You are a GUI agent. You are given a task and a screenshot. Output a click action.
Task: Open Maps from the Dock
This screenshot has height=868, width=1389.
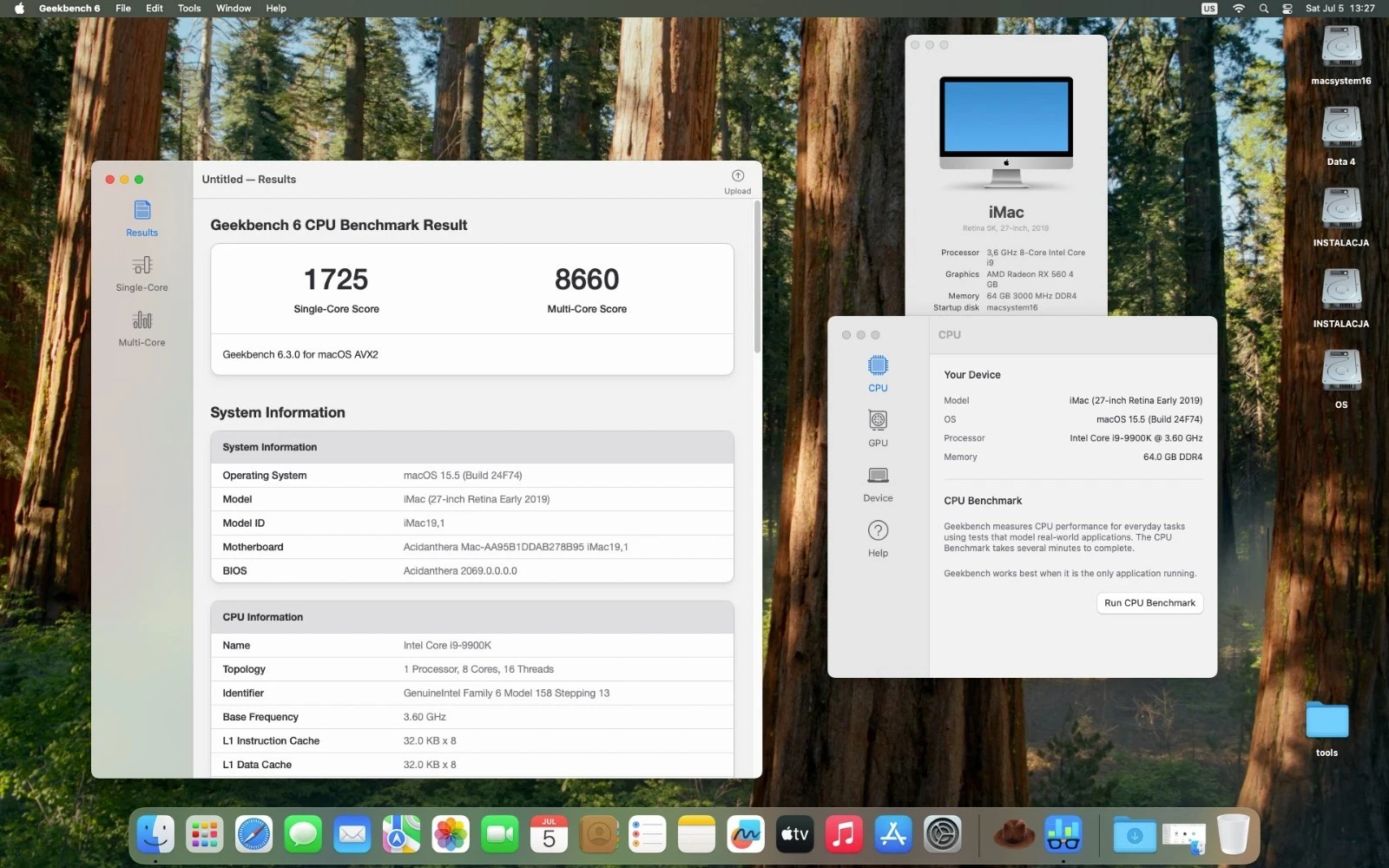click(401, 835)
